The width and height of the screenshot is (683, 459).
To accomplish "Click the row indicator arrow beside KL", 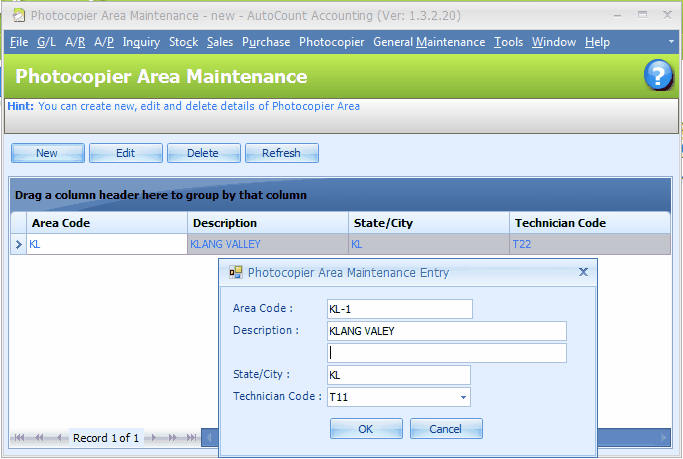I will click(18, 244).
